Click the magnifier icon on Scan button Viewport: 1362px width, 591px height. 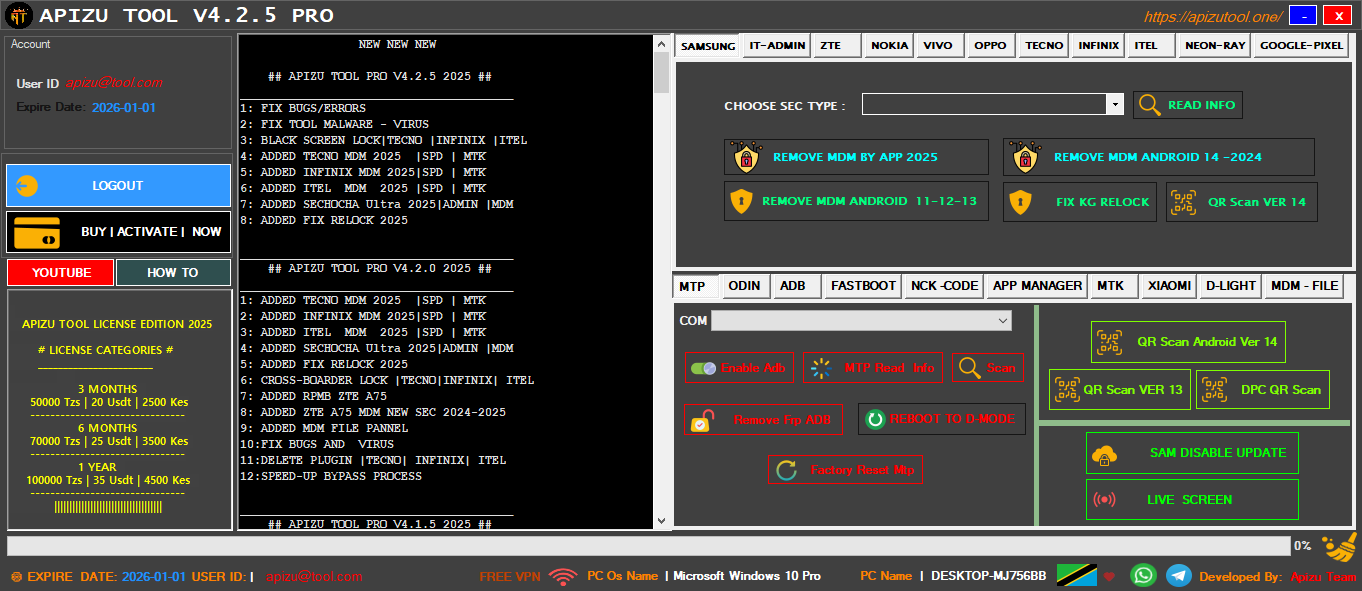969,368
